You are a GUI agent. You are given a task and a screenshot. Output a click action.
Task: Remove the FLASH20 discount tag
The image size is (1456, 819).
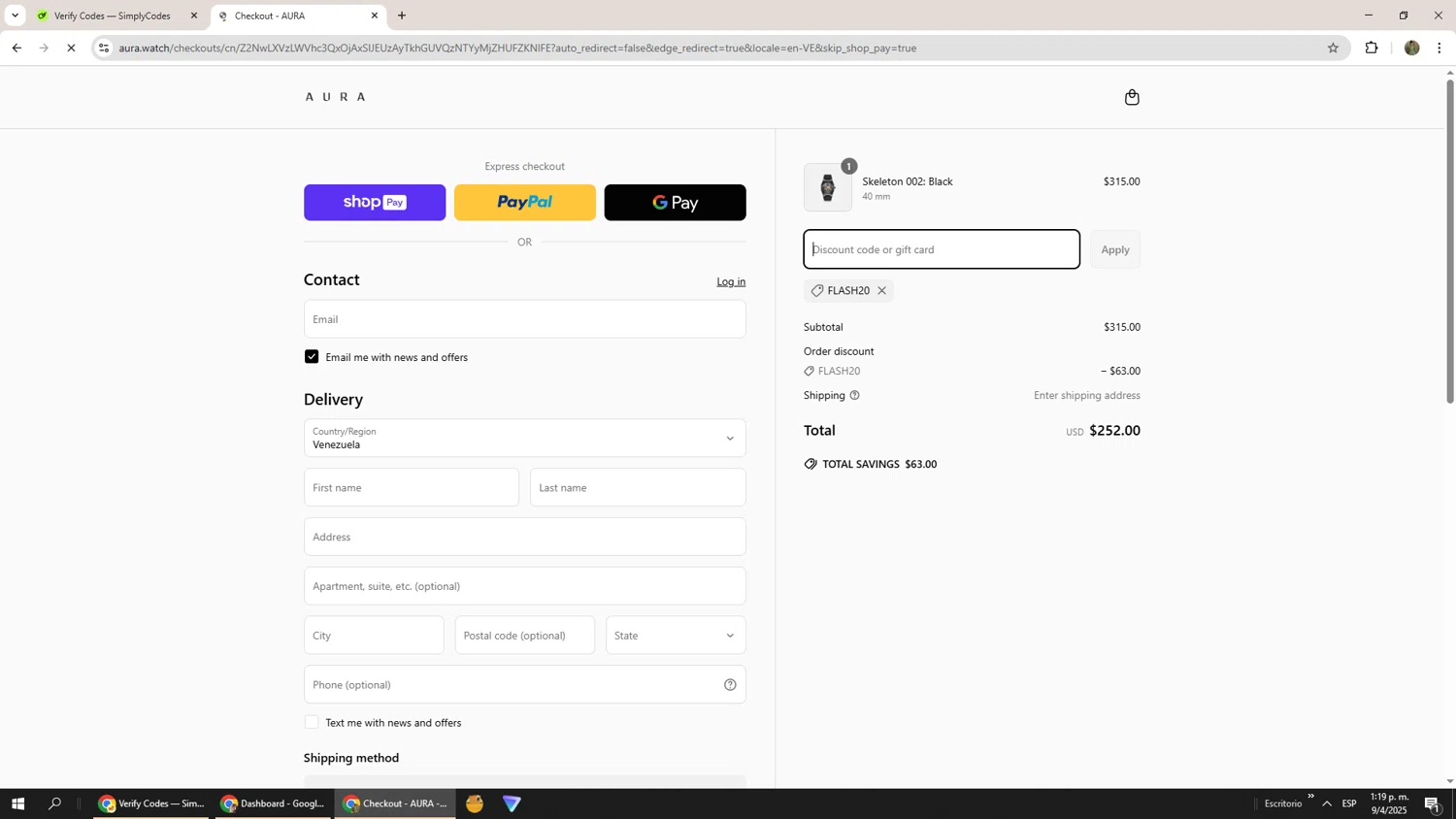coord(881,291)
